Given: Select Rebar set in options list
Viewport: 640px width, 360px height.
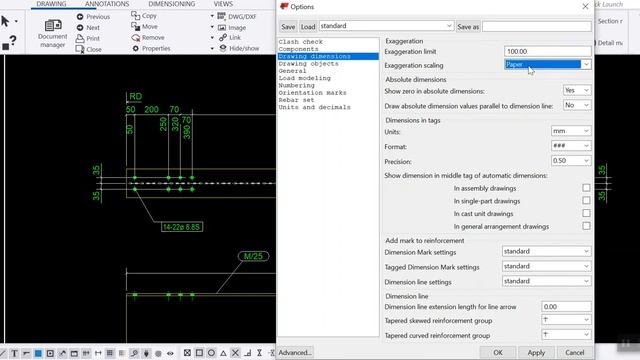Looking at the screenshot, I should pyautogui.click(x=296, y=100).
